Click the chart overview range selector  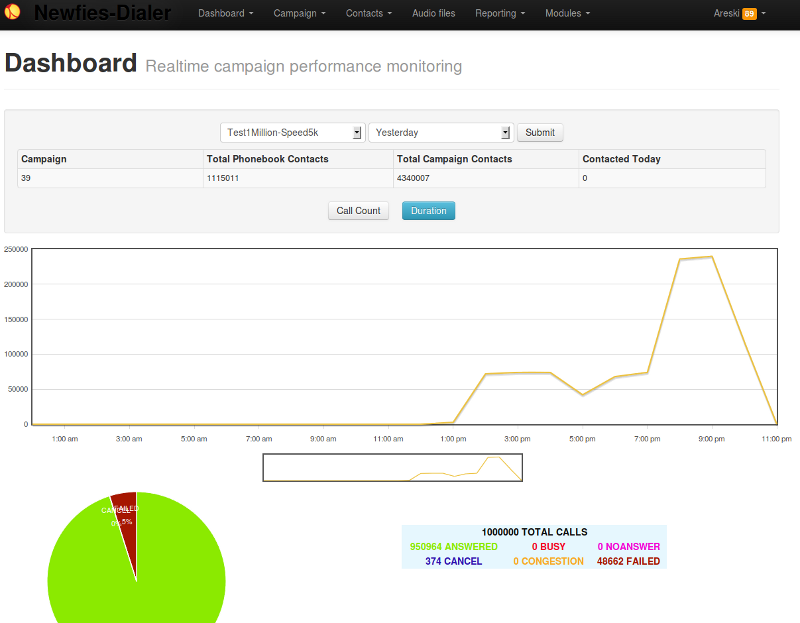[393, 467]
